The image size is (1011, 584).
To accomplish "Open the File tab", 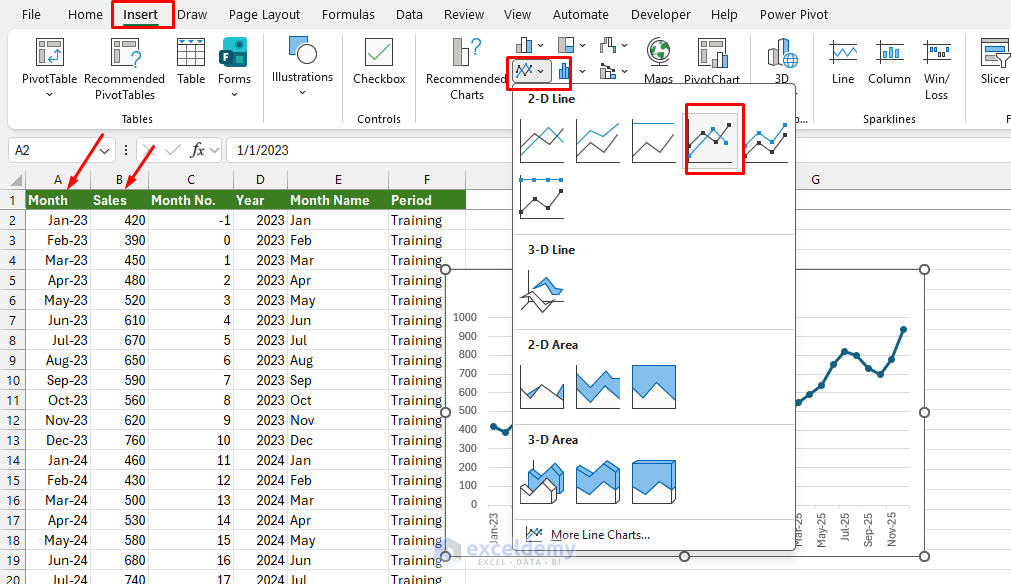I will click(31, 14).
